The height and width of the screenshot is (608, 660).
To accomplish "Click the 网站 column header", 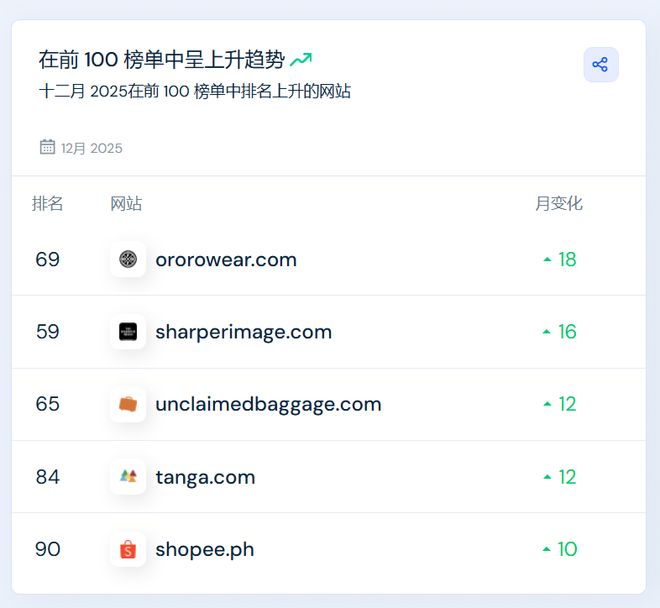I will 126,203.
